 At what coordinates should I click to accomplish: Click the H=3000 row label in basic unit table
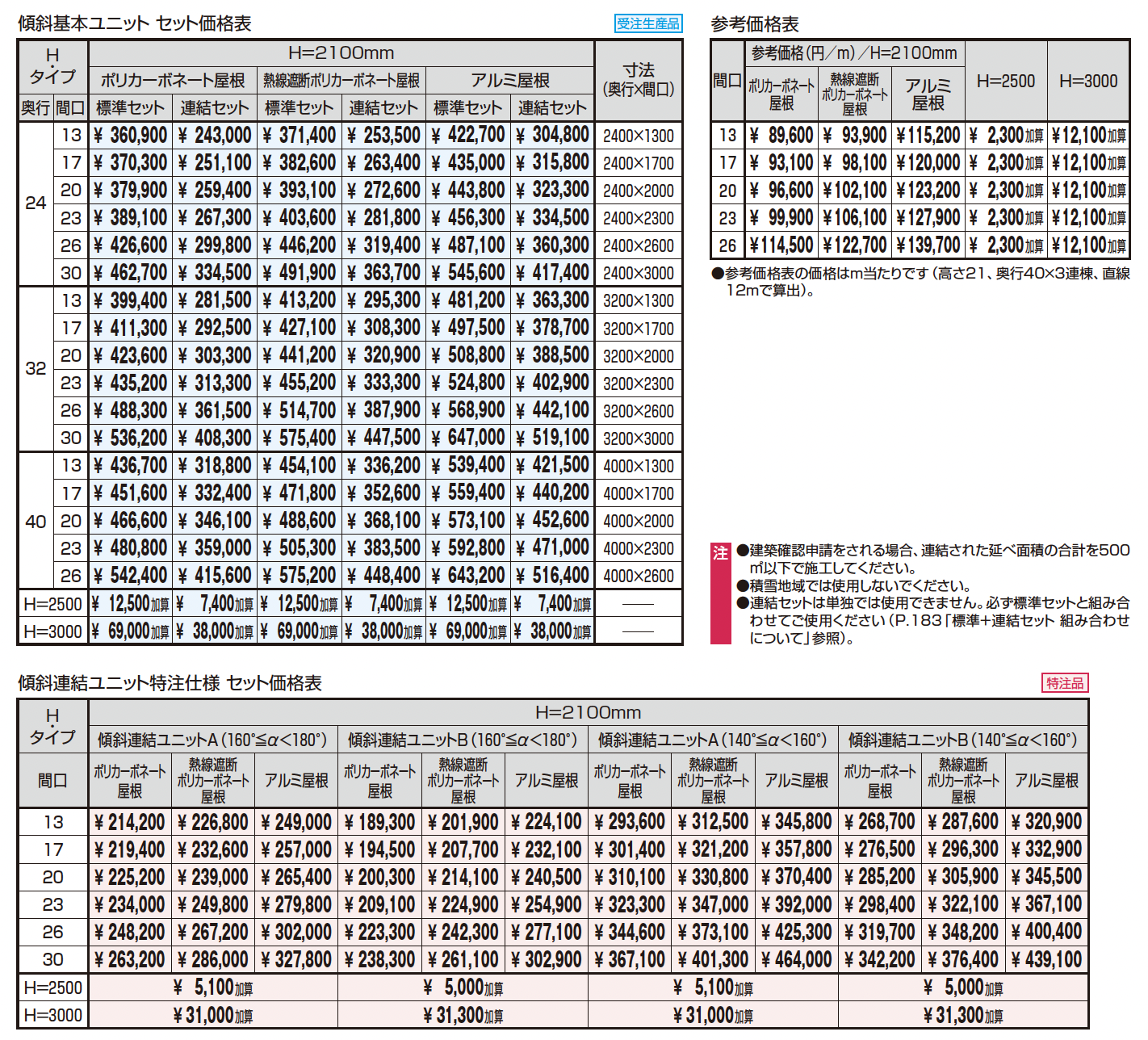[x=53, y=631]
